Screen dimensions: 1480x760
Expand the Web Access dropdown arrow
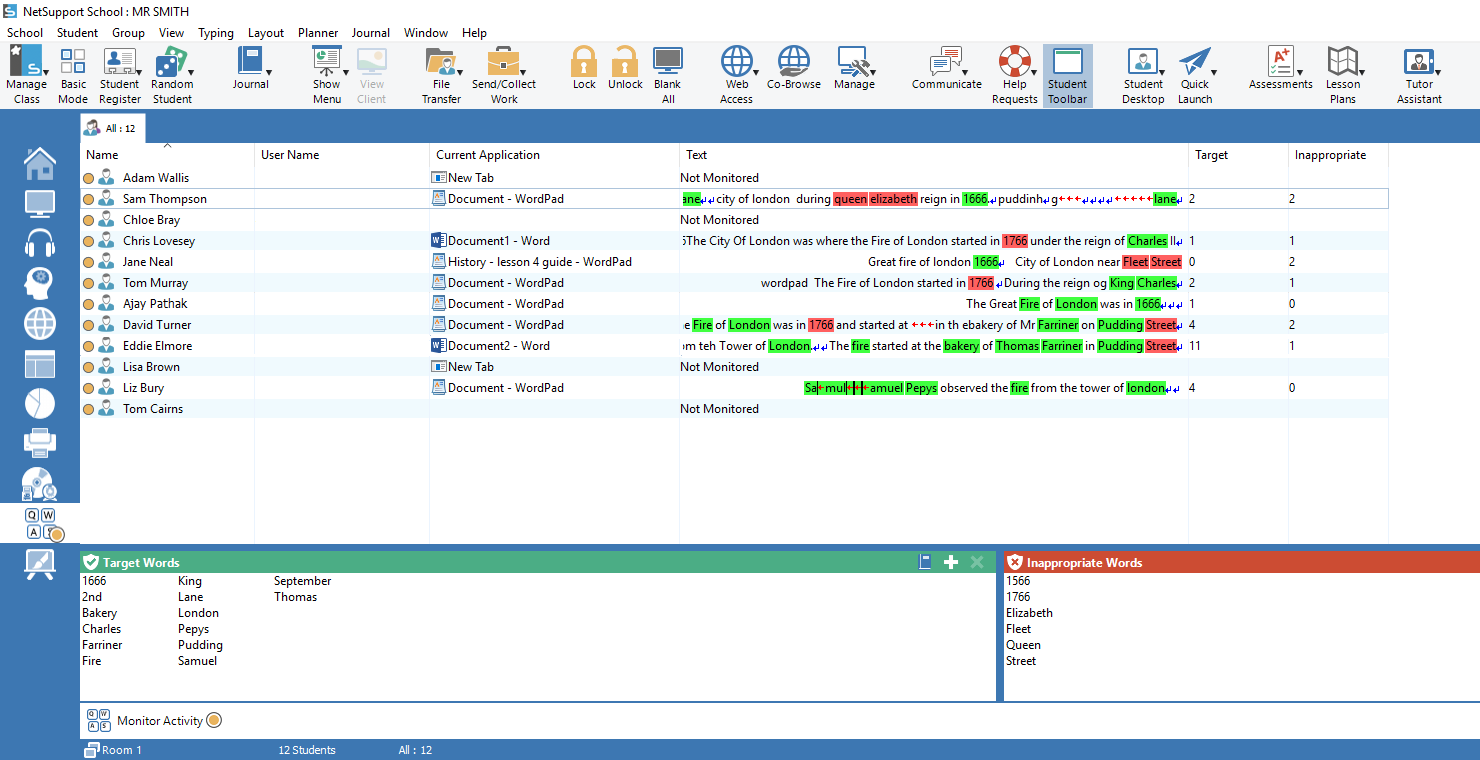pos(756,73)
